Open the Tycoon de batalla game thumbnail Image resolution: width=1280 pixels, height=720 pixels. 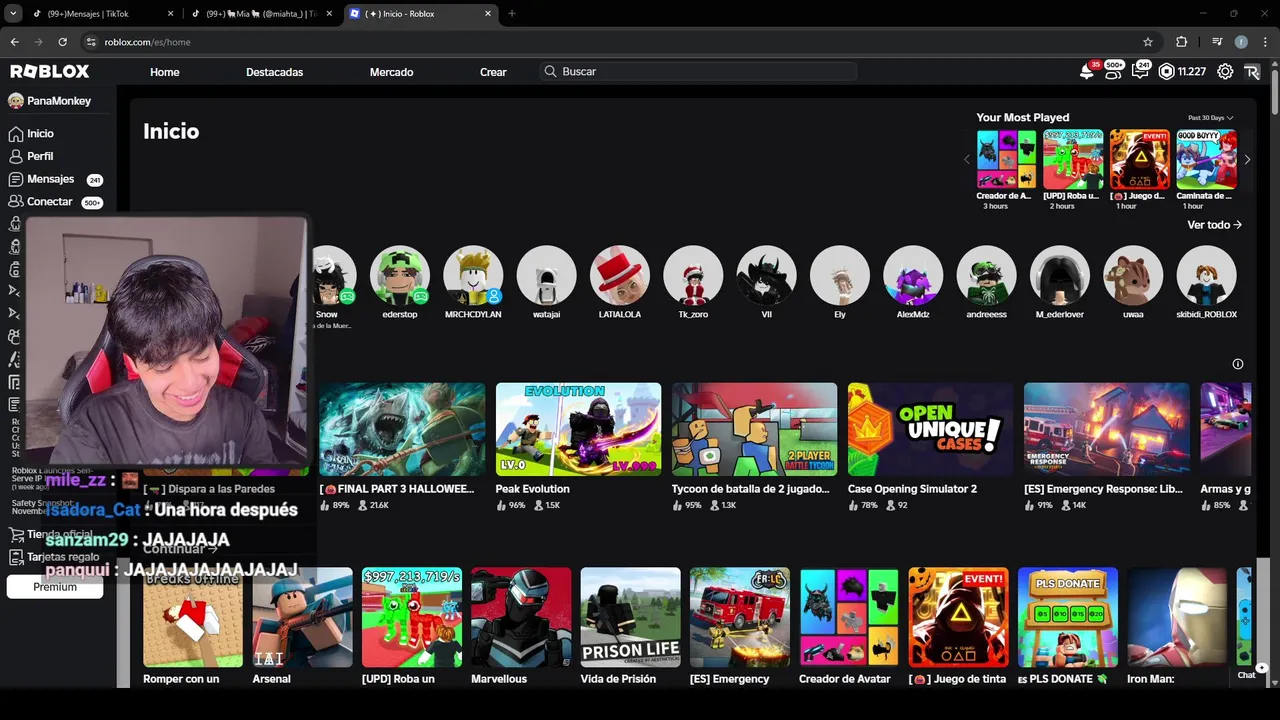coord(754,429)
